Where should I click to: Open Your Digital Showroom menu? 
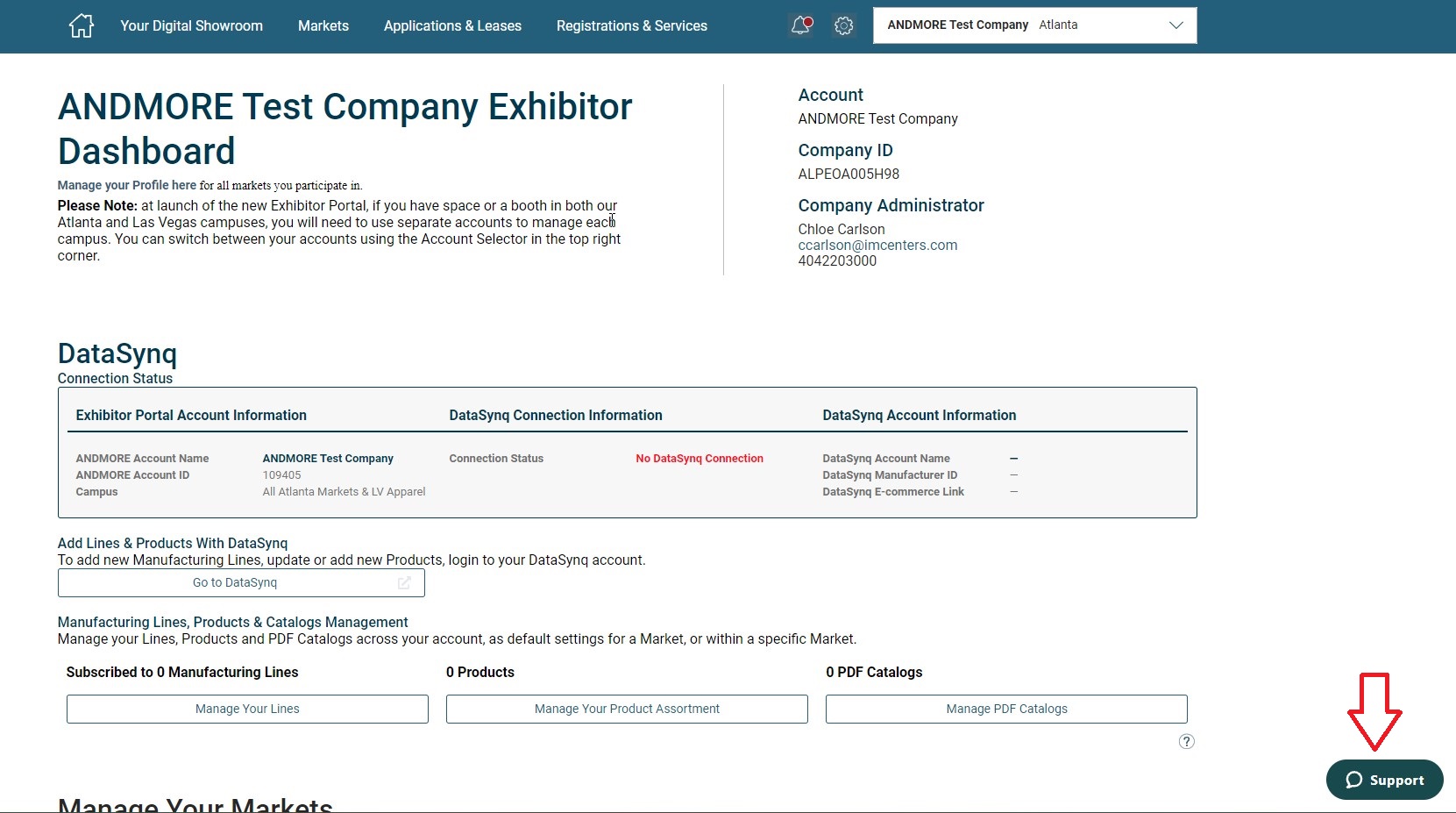(191, 25)
